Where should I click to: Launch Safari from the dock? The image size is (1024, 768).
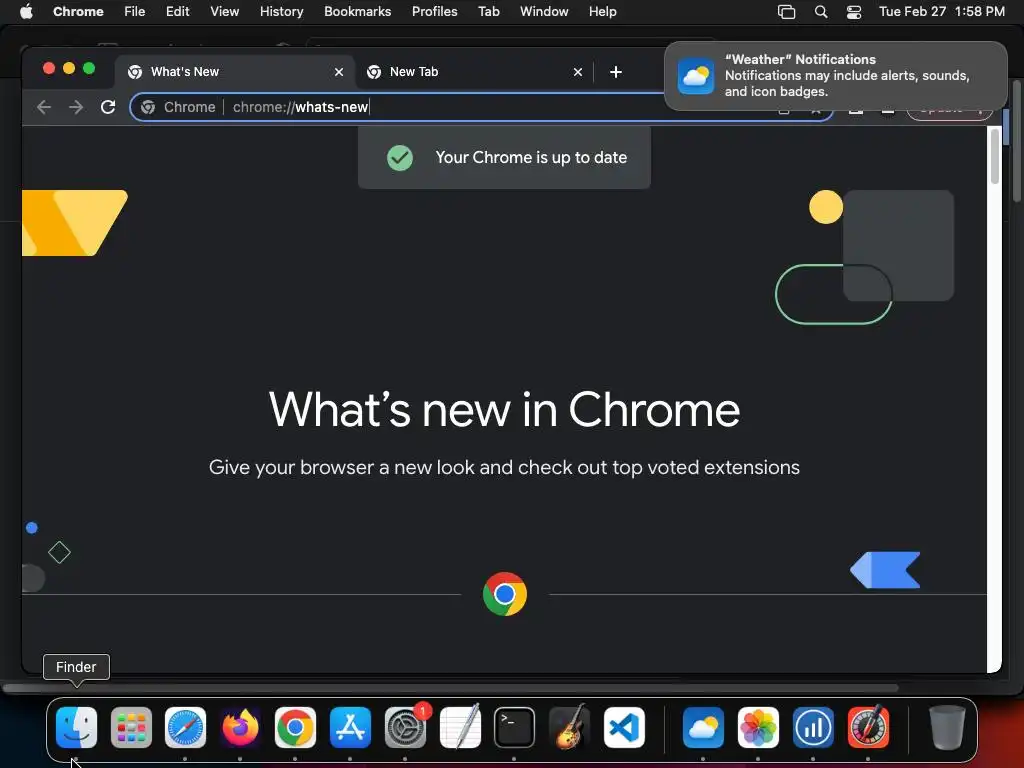(x=185, y=727)
